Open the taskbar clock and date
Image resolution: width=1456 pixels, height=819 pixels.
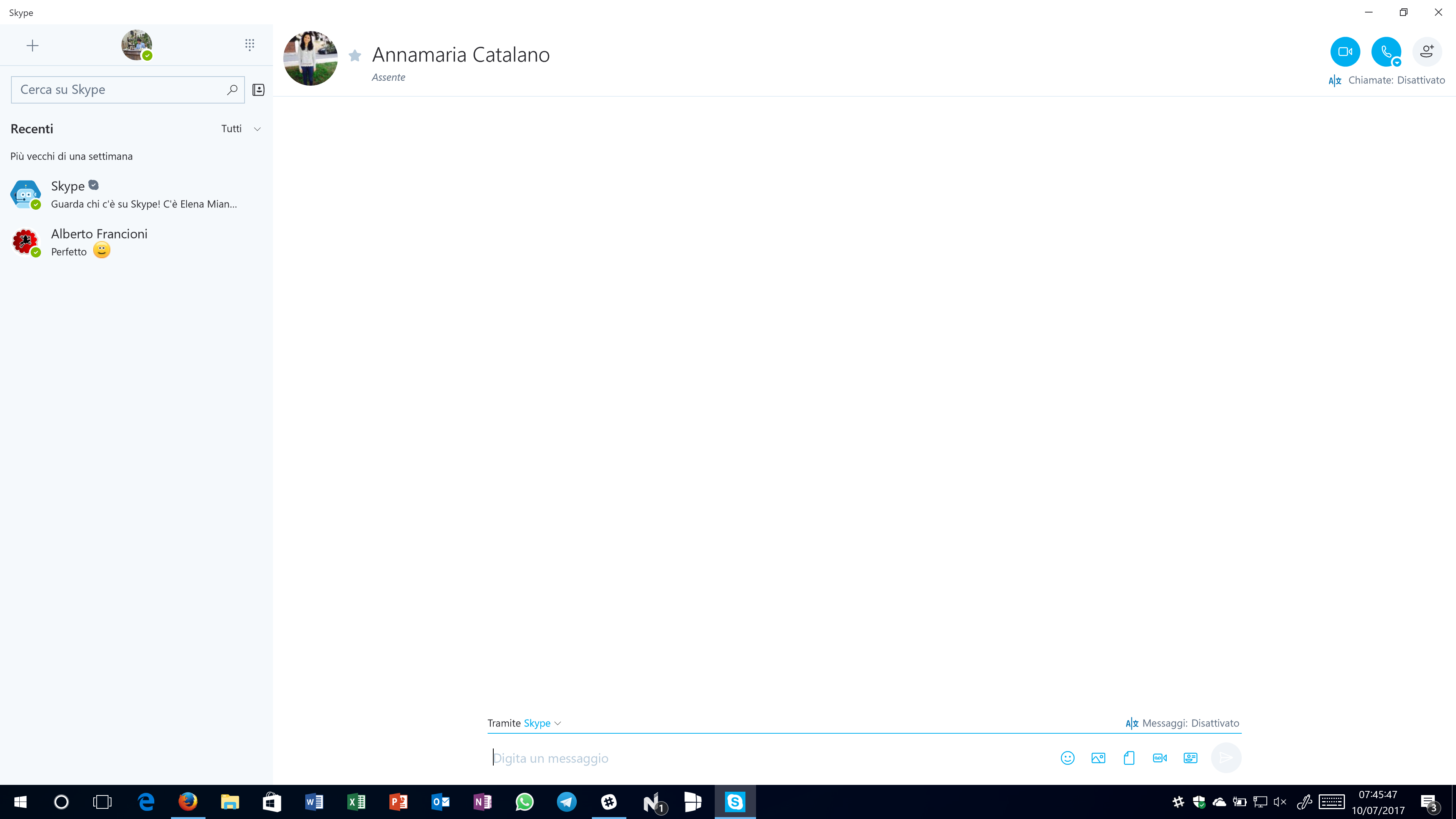(1378, 802)
